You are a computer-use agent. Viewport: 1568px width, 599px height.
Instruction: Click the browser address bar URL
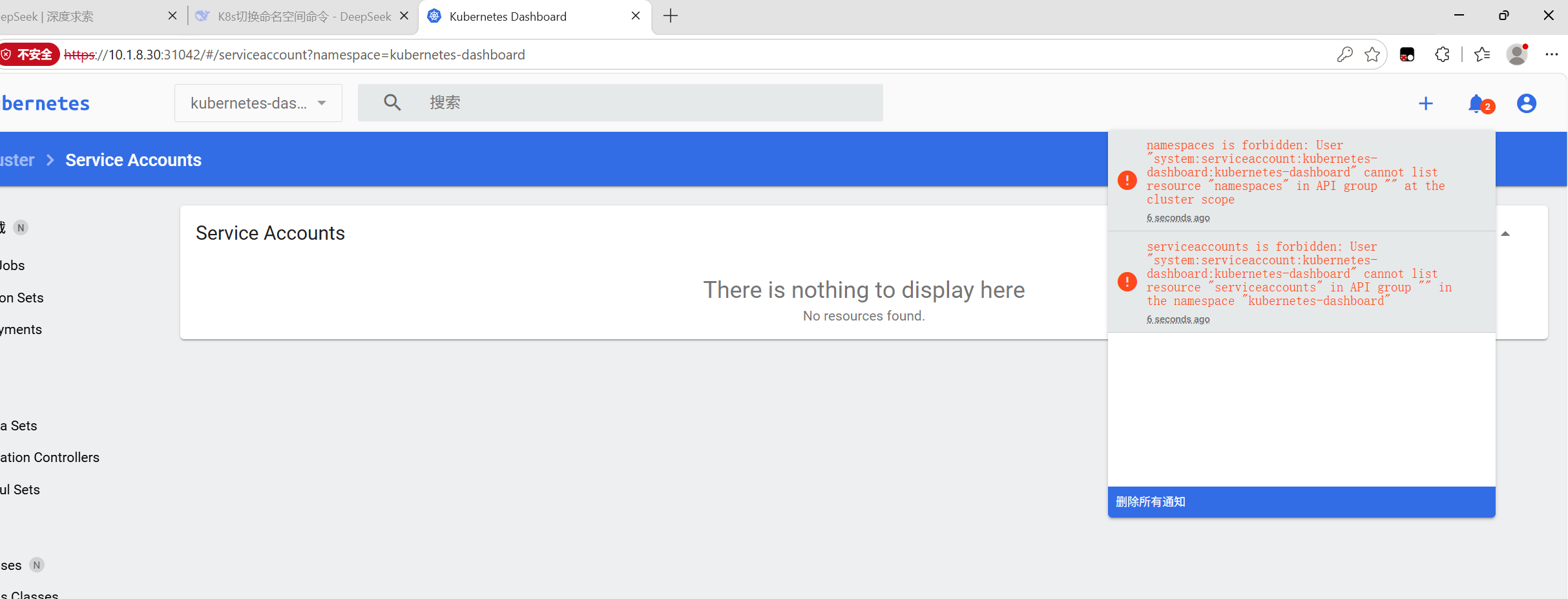click(x=295, y=55)
